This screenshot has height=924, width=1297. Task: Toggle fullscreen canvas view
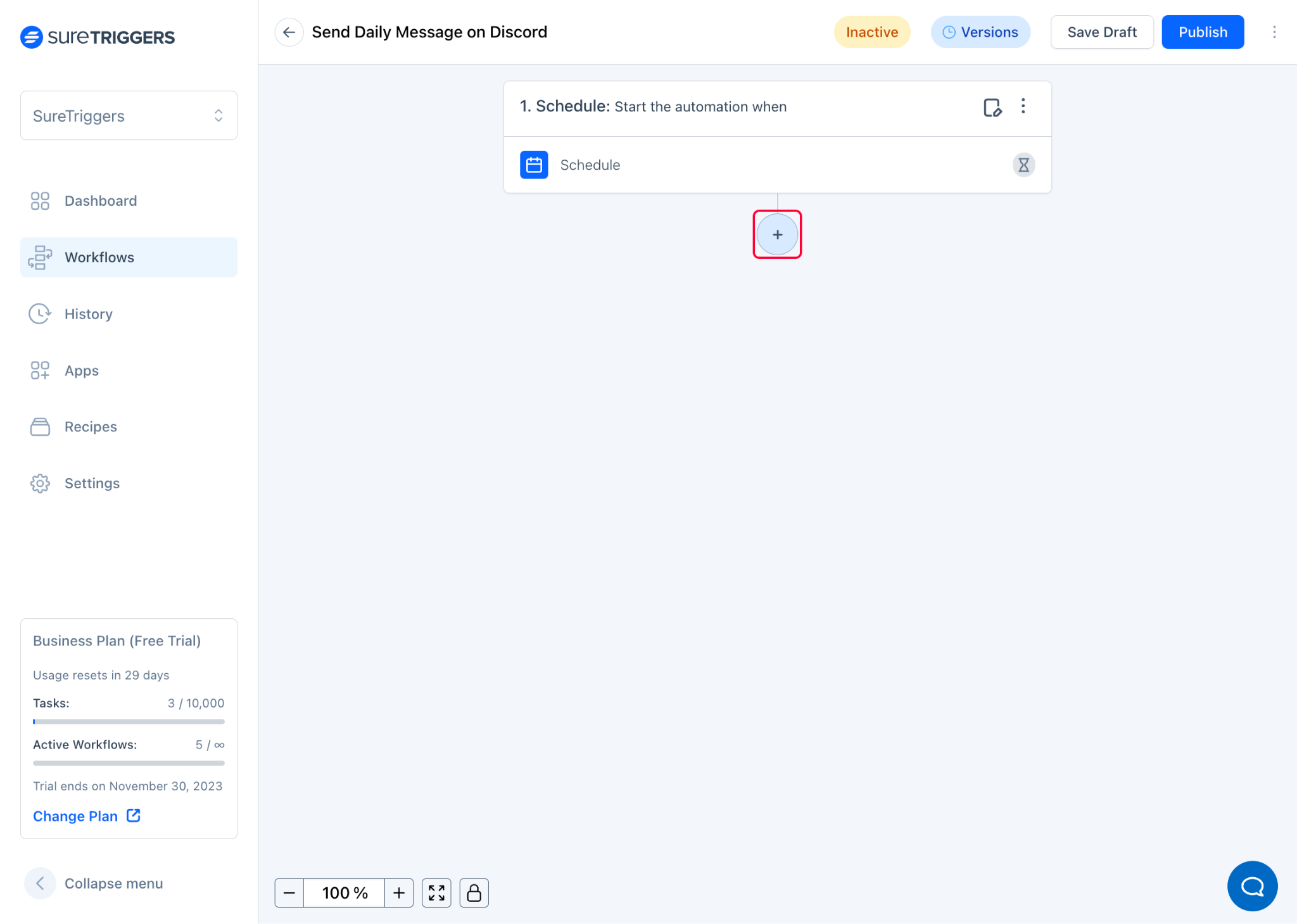(436, 892)
